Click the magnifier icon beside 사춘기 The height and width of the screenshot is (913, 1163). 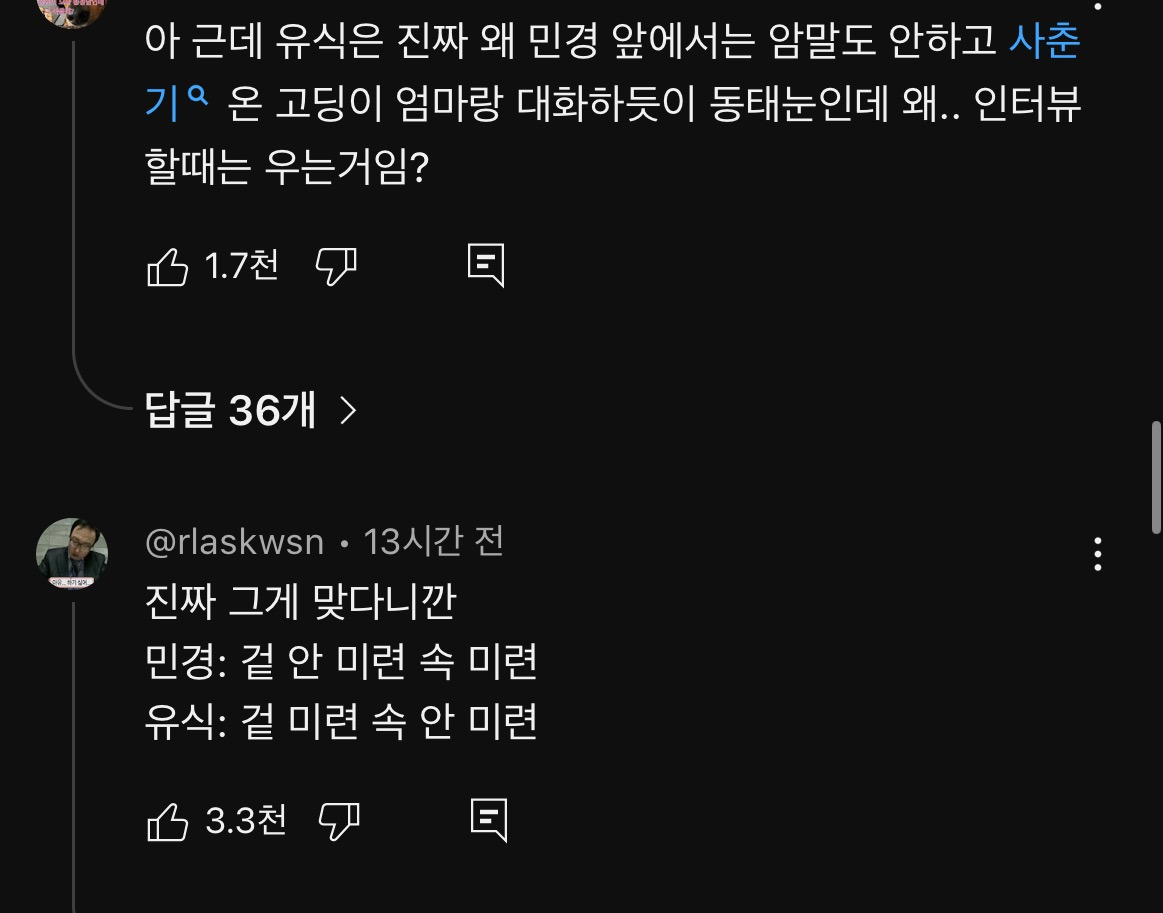point(196,98)
